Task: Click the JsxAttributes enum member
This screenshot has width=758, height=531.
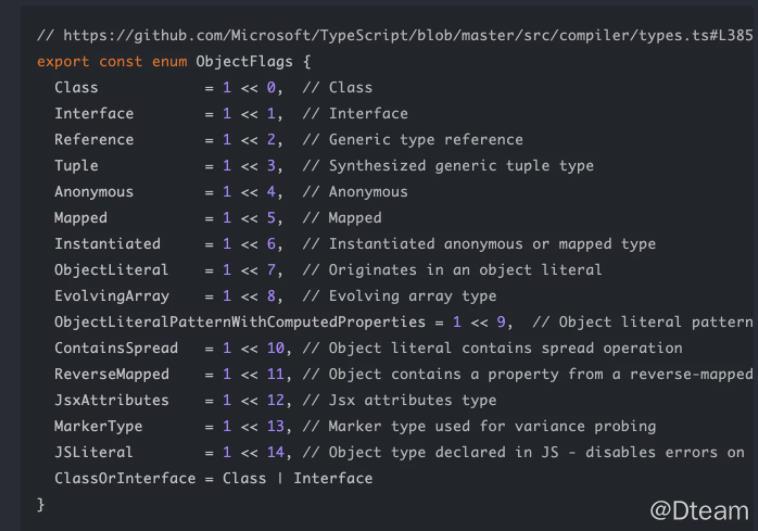Action: [110, 400]
